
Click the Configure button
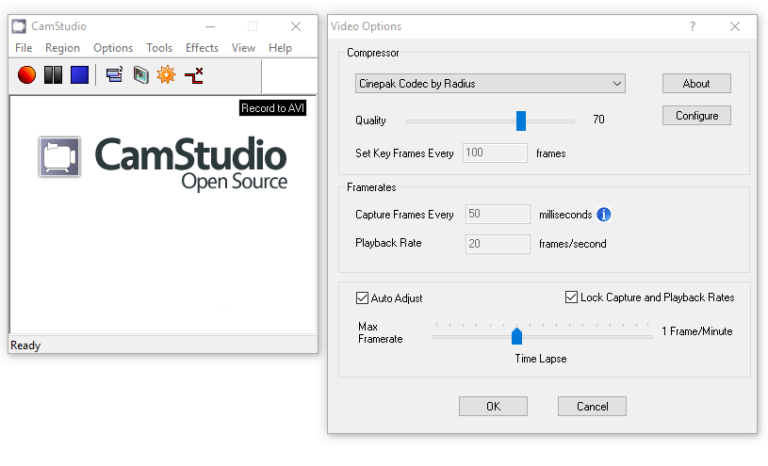pos(696,116)
